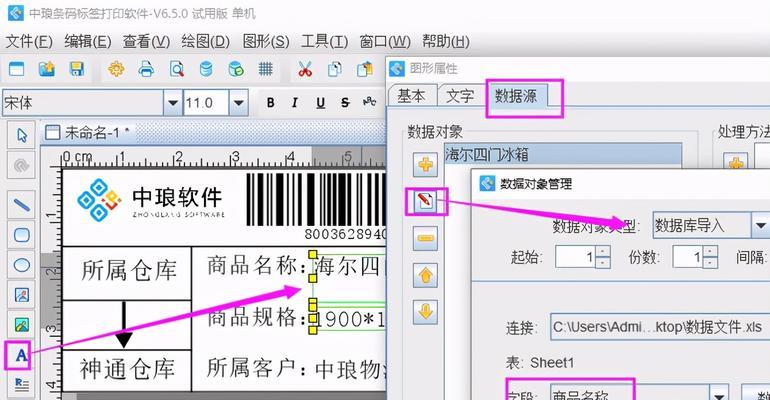Click the font name field 宋体
The height and width of the screenshot is (400, 770).
click(83, 103)
